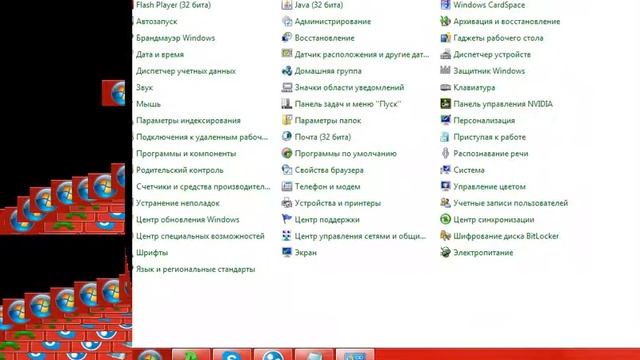Click the Параметры папок folder icon

[287, 120]
